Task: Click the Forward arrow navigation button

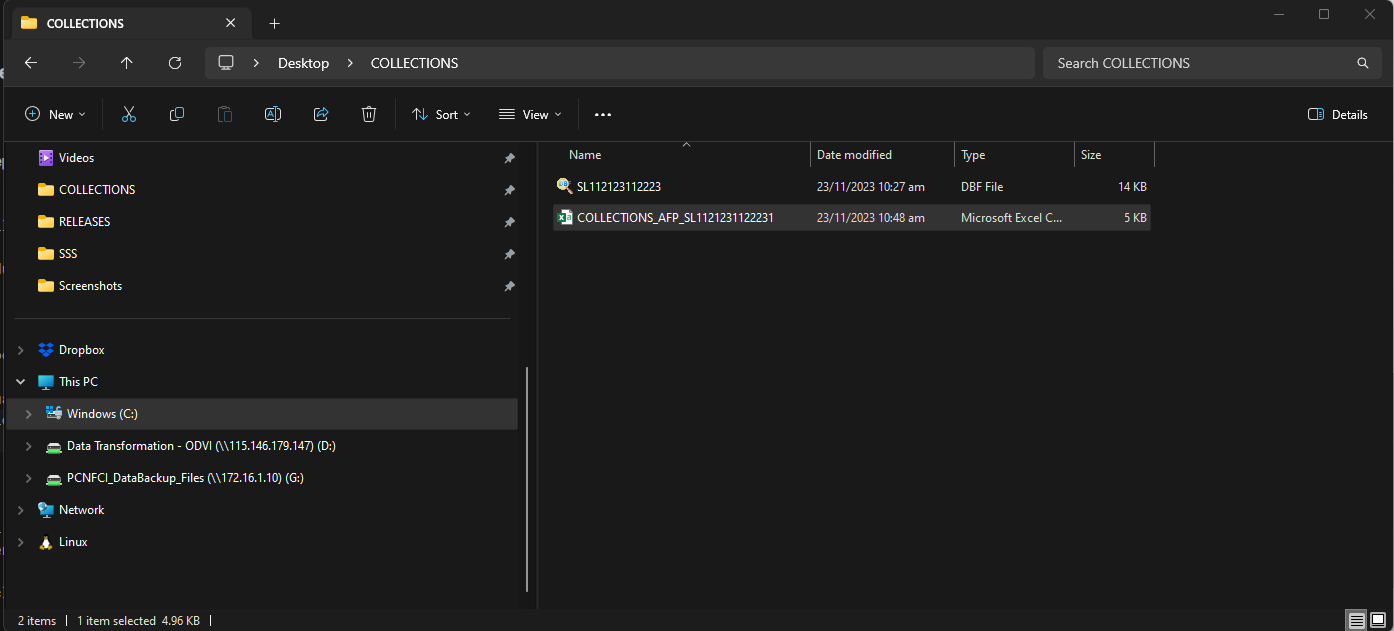Action: (79, 63)
